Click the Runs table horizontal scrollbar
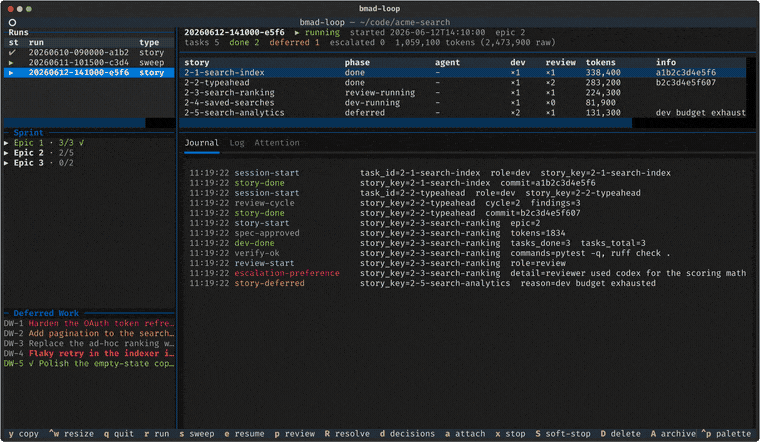Image resolution: width=760 pixels, height=442 pixels. 89,123
